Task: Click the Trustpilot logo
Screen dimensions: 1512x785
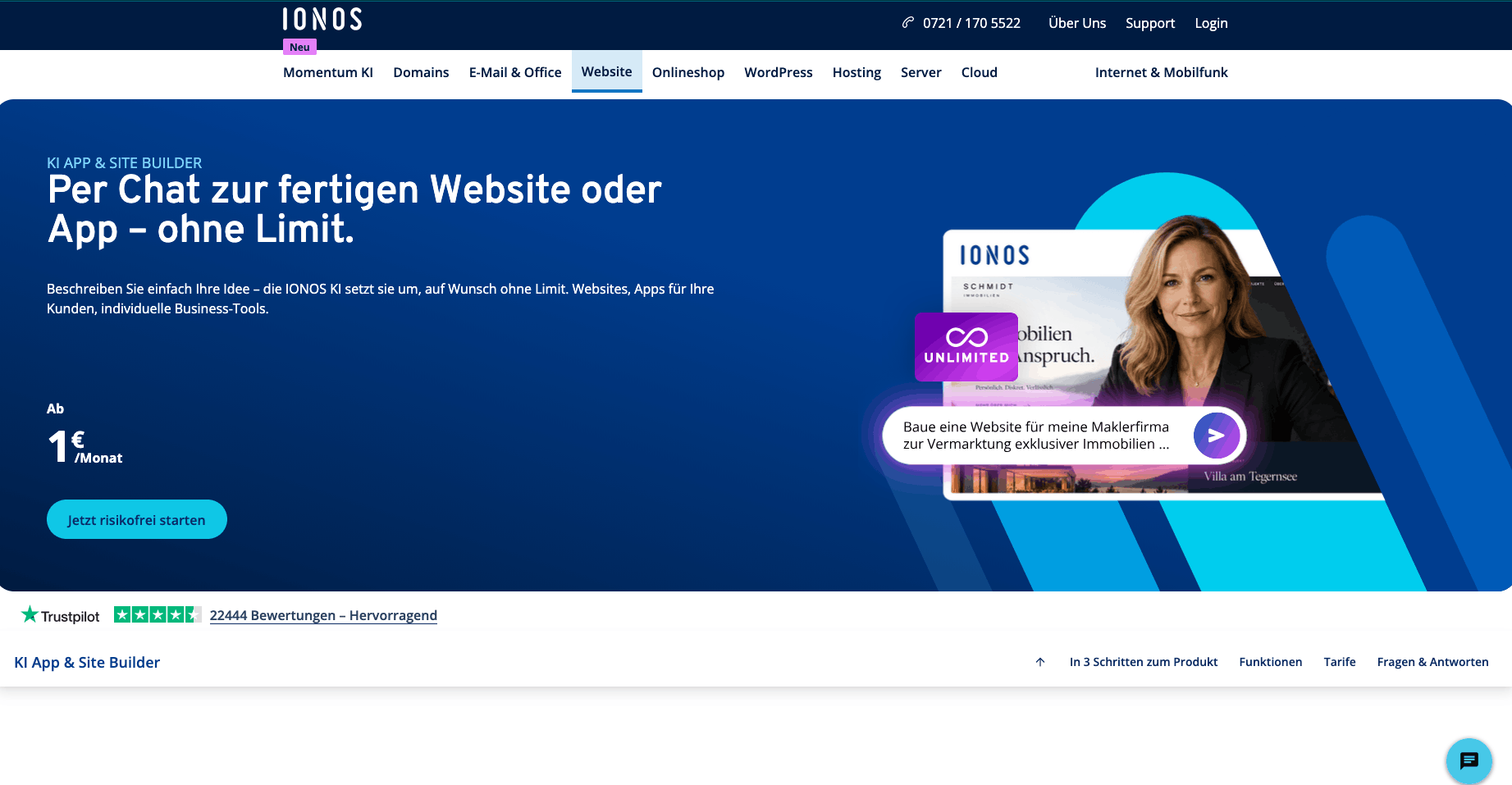Action: click(61, 615)
